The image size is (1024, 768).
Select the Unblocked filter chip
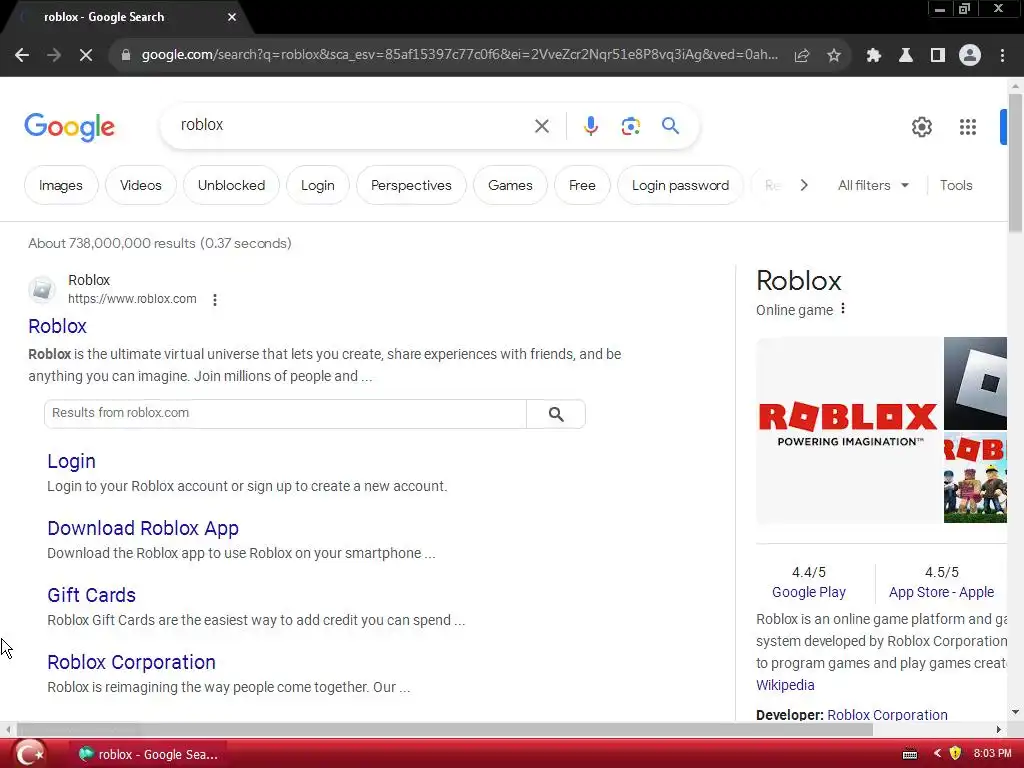231,185
